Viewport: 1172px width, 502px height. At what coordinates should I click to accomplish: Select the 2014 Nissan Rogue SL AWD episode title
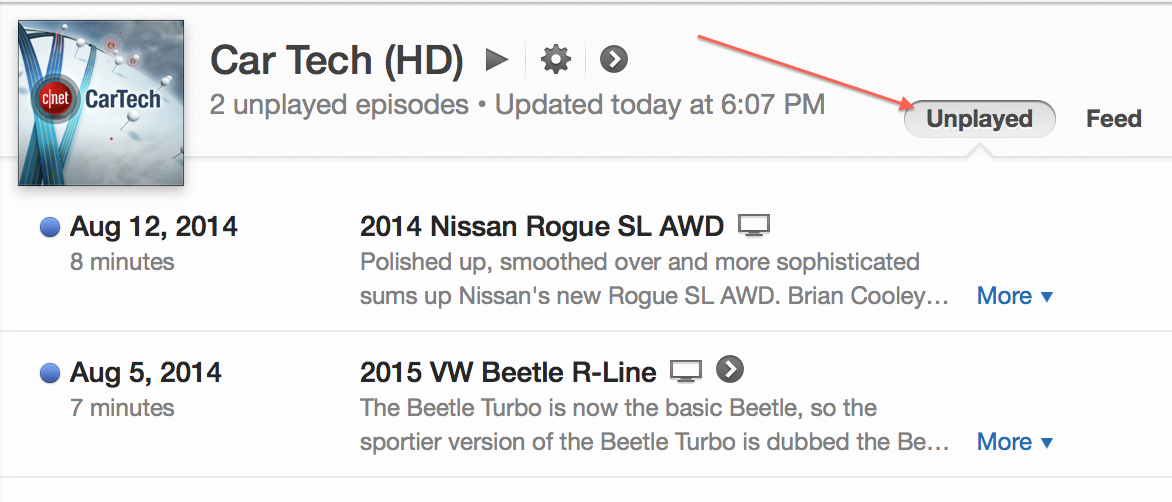point(542,226)
